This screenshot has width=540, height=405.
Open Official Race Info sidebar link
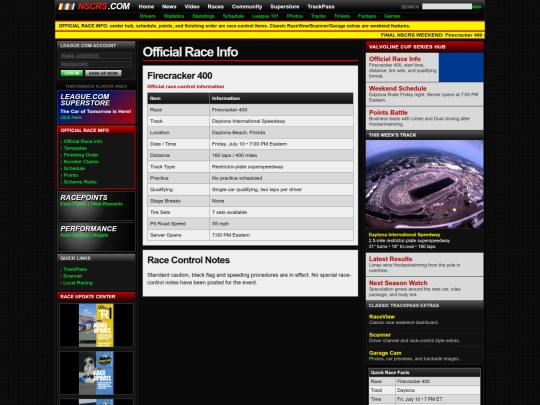83,141
